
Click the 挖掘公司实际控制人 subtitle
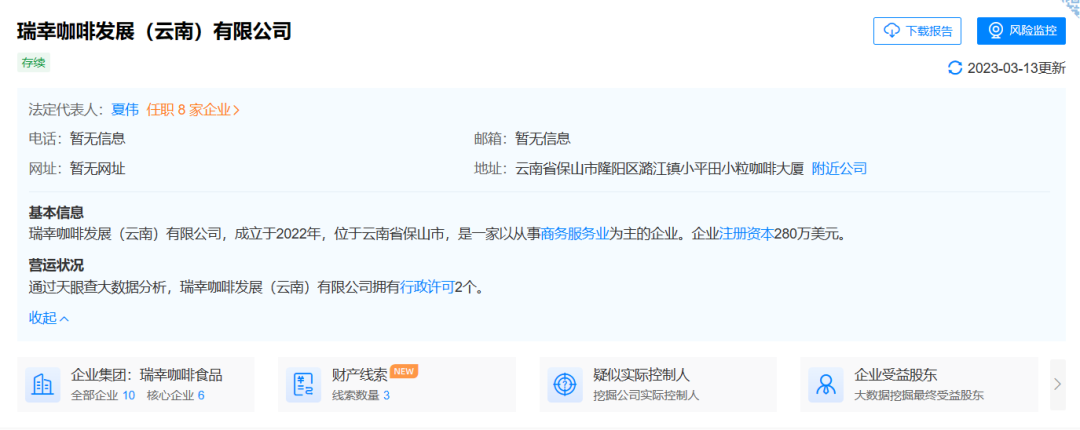pos(646,396)
